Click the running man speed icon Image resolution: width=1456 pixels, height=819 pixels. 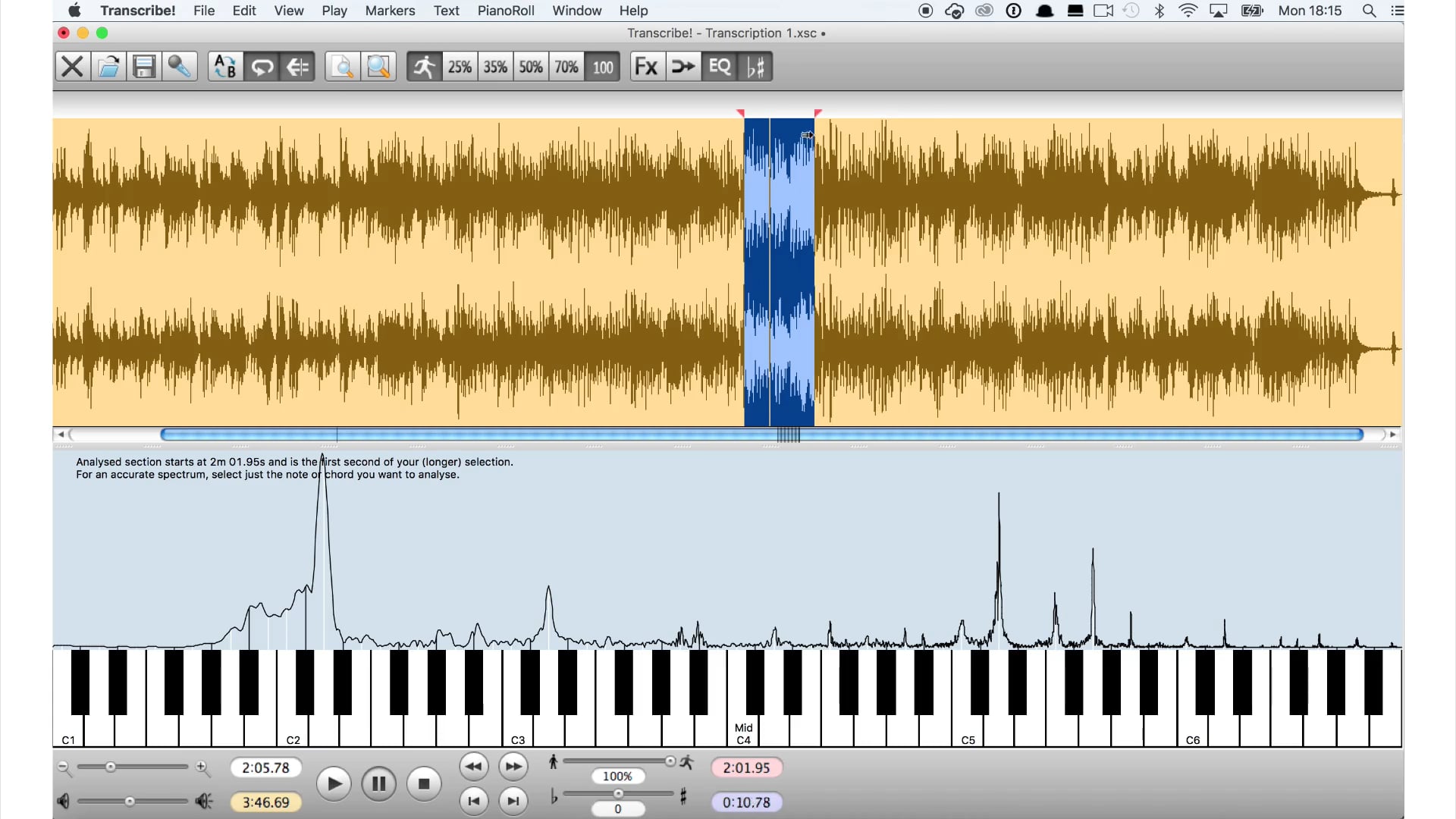pyautogui.click(x=424, y=67)
